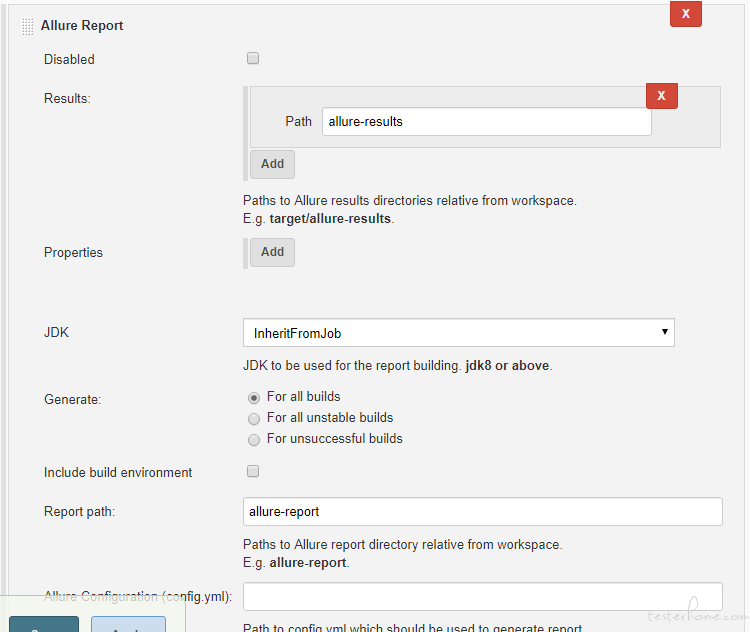Edit the Path field containing allure-results

click(486, 122)
